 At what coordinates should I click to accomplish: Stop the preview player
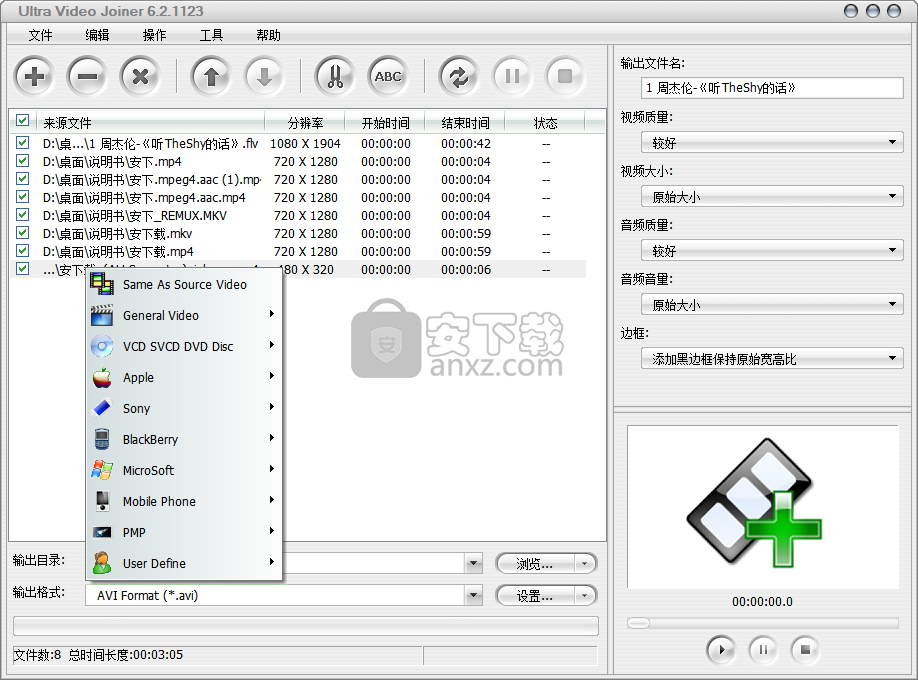[805, 650]
